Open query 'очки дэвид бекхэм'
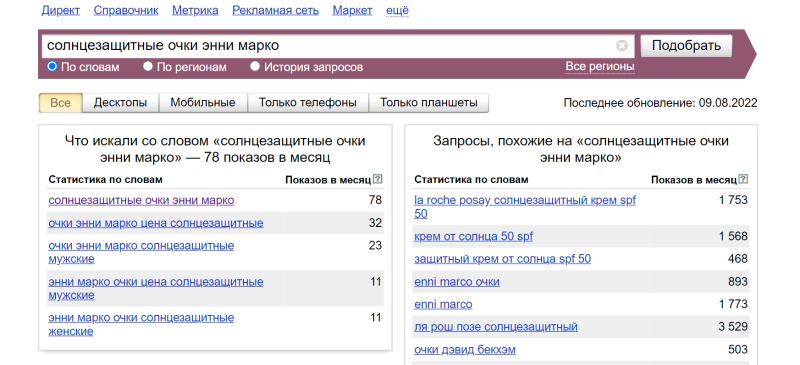 (x=465, y=350)
